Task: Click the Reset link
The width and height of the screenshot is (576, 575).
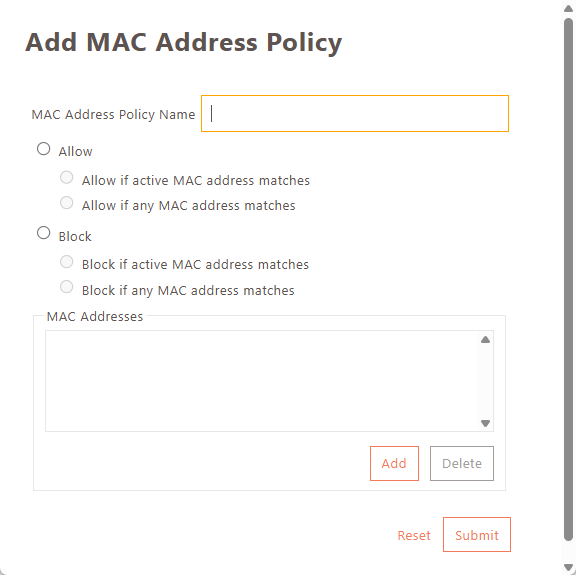Action: click(x=414, y=535)
